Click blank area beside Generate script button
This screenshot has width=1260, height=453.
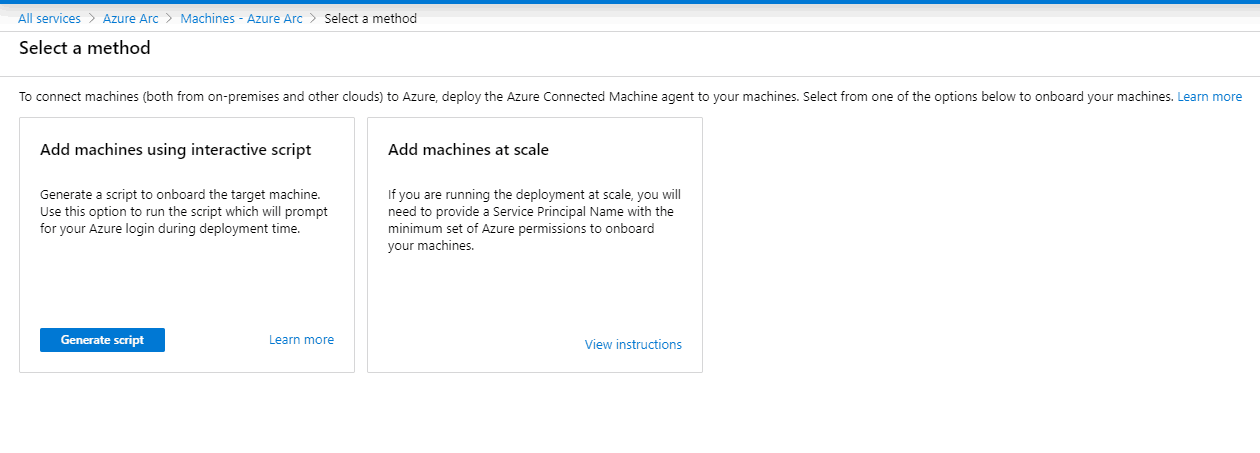(215, 340)
